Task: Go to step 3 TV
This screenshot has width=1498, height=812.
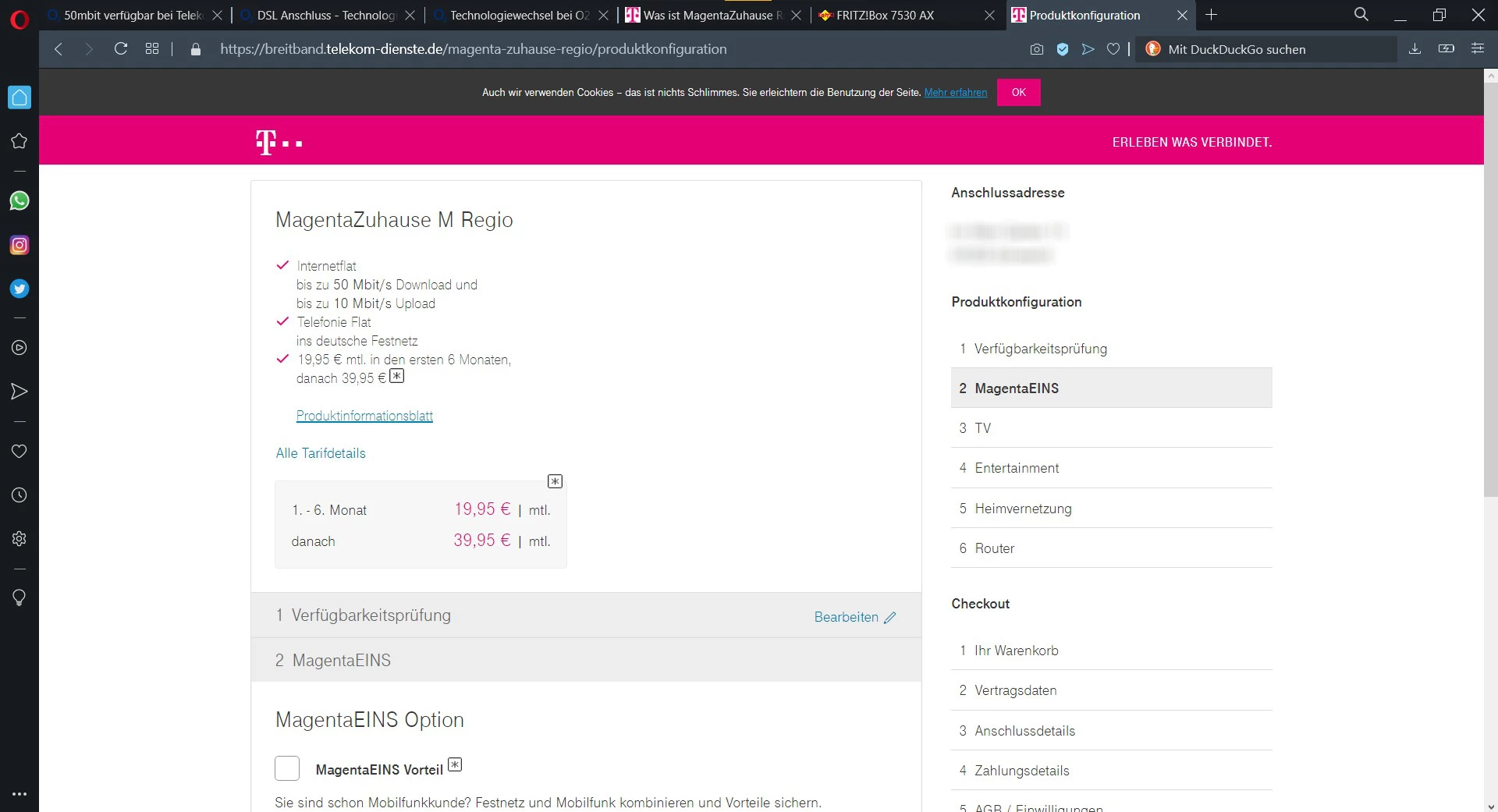Action: (1112, 428)
